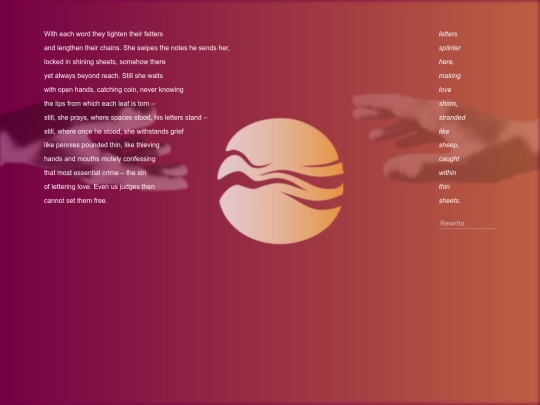This screenshot has height=405, width=540.
Task: Click the italic word "here,"
Action: coord(446,62)
